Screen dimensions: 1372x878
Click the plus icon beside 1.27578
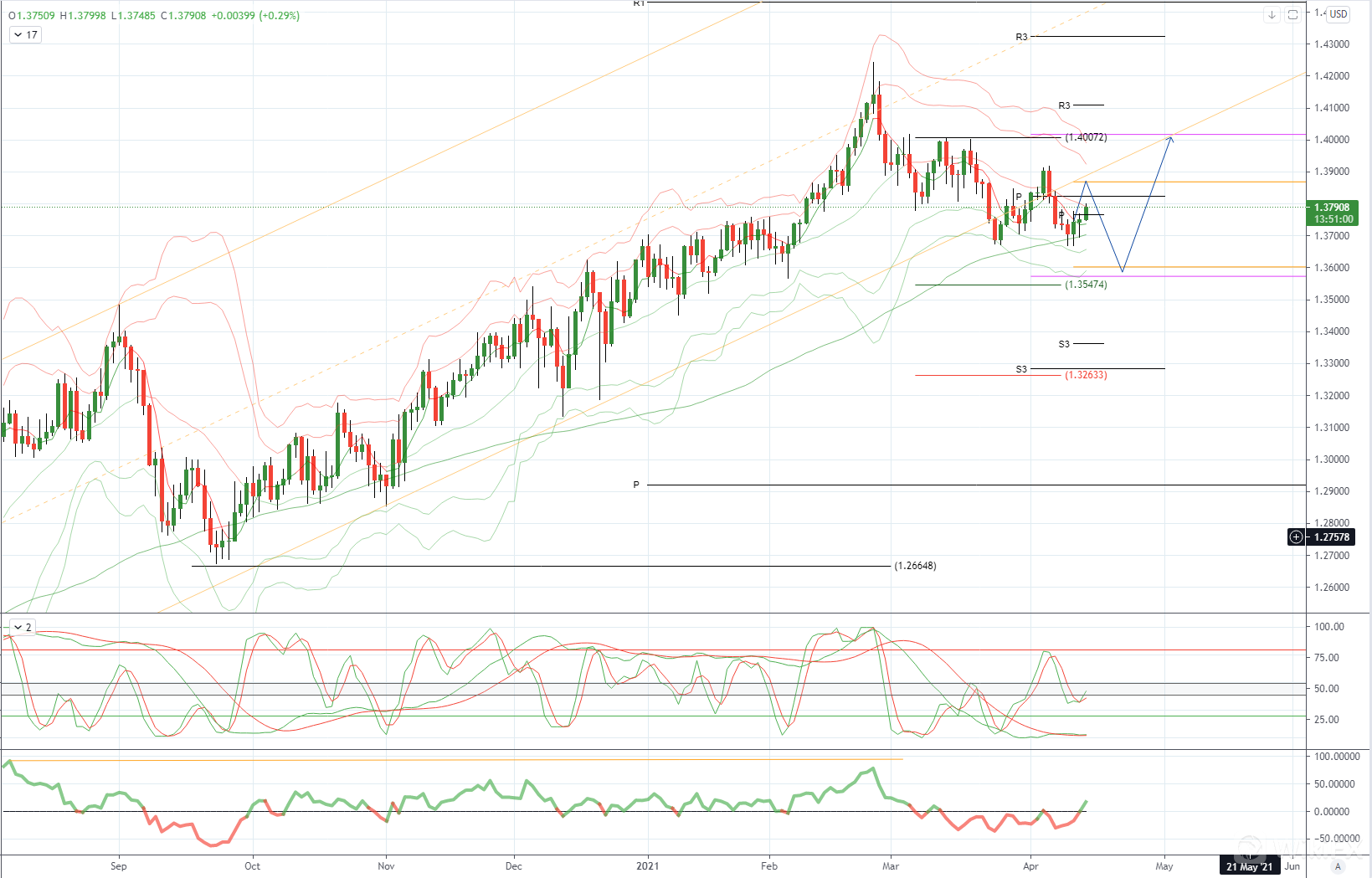[1296, 537]
